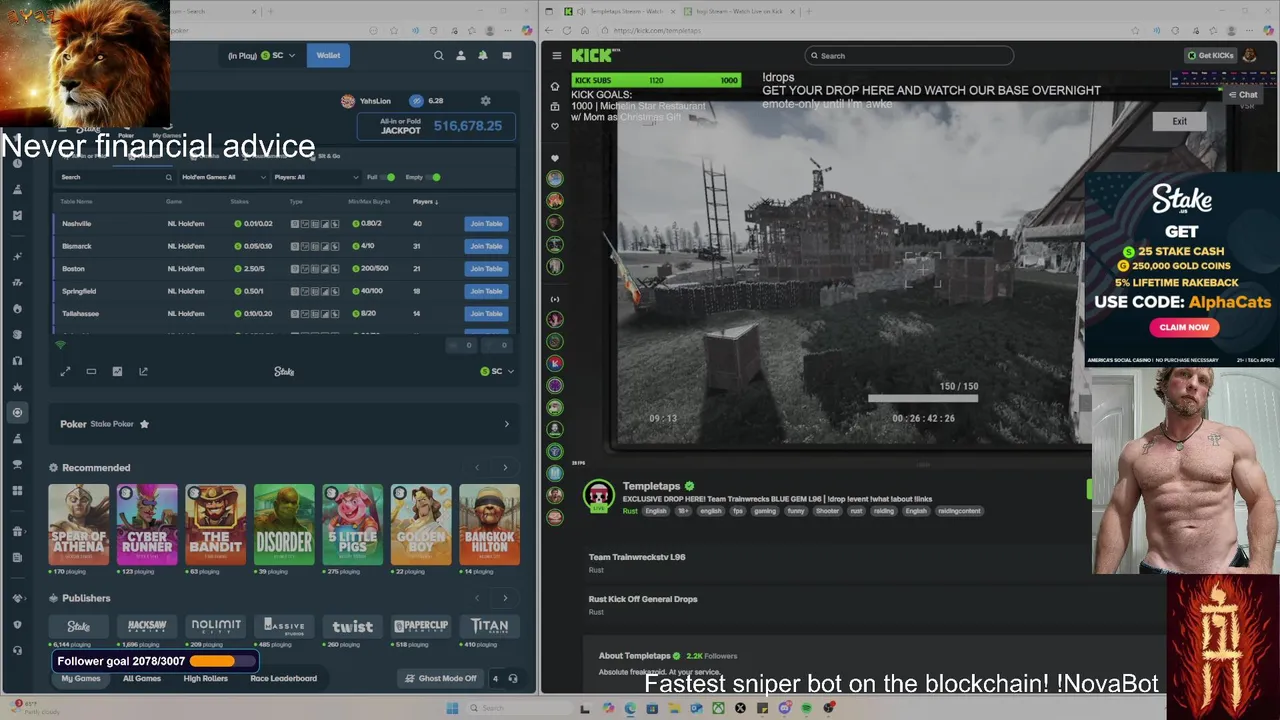Image resolution: width=1280 pixels, height=720 pixels.
Task: Open Hold'em Games: All dropdown
Action: click(x=224, y=177)
